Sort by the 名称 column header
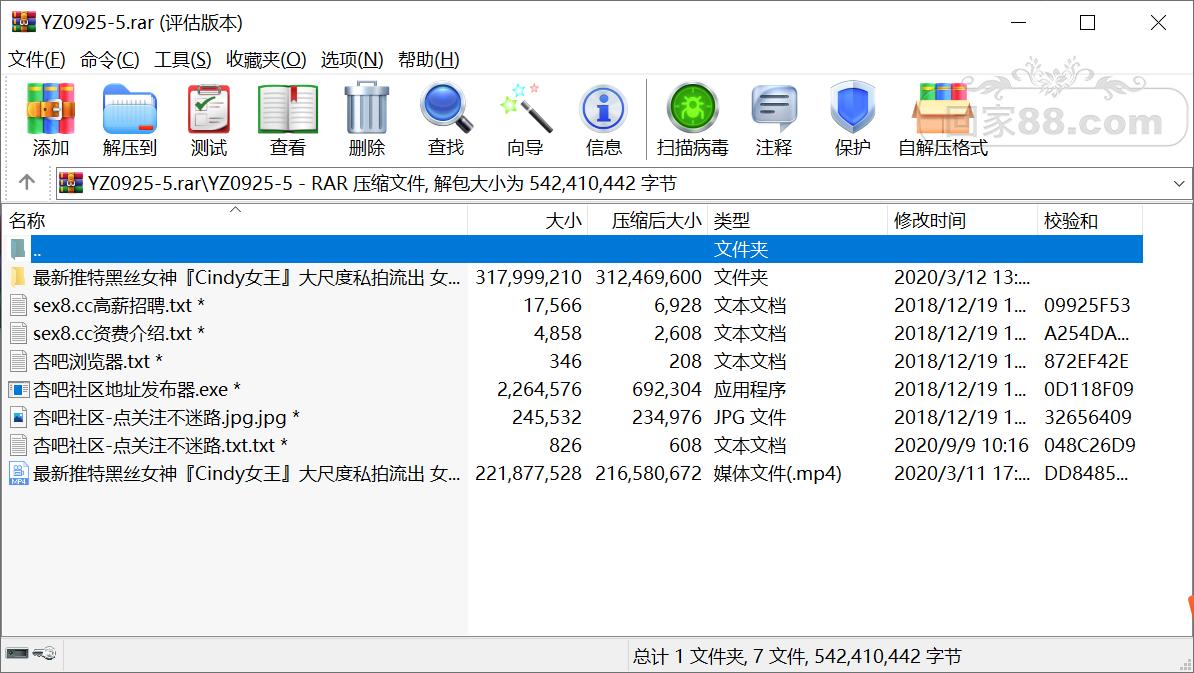 235,220
